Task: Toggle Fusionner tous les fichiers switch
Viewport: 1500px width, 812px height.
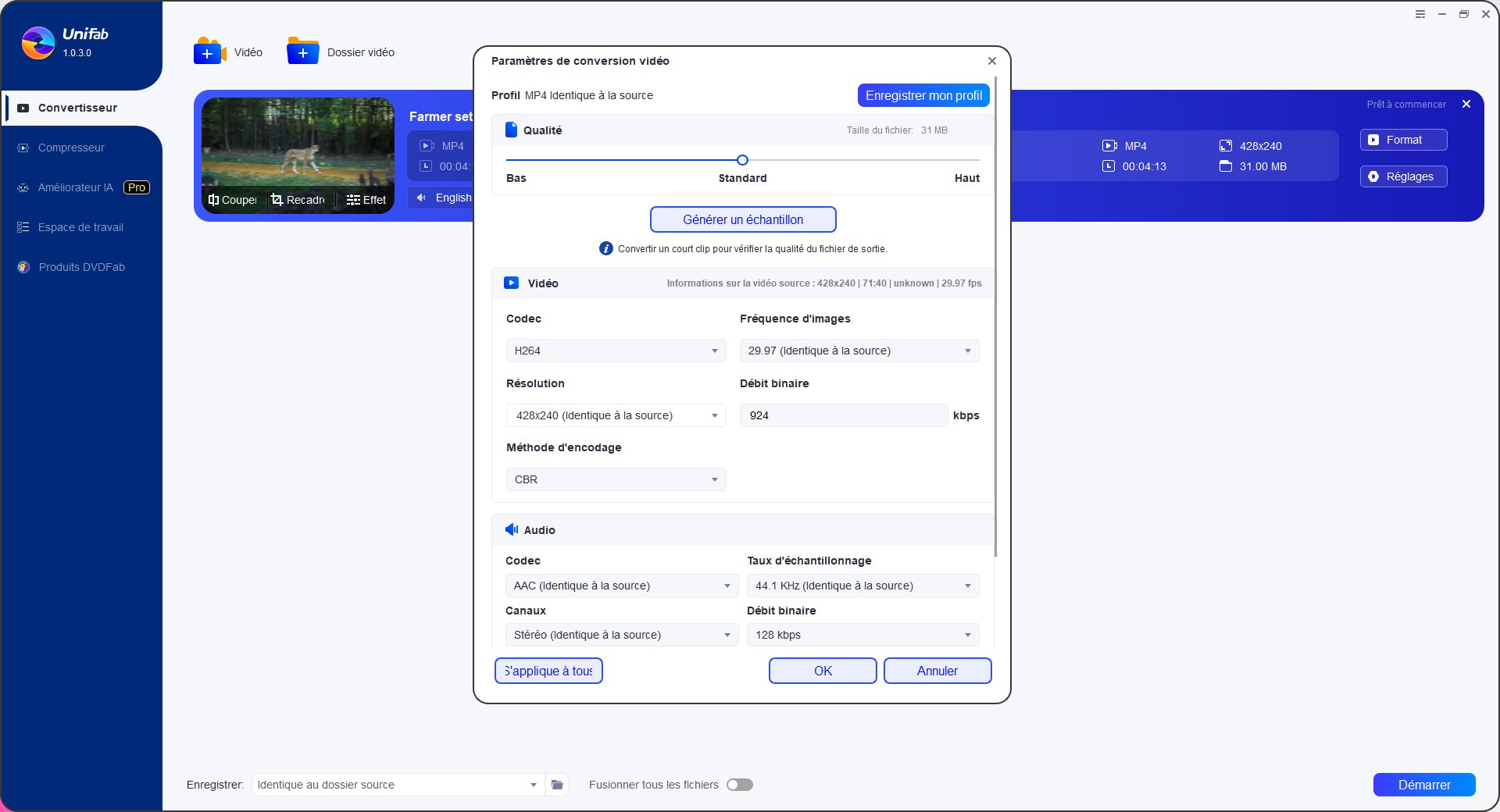Action: [x=739, y=785]
